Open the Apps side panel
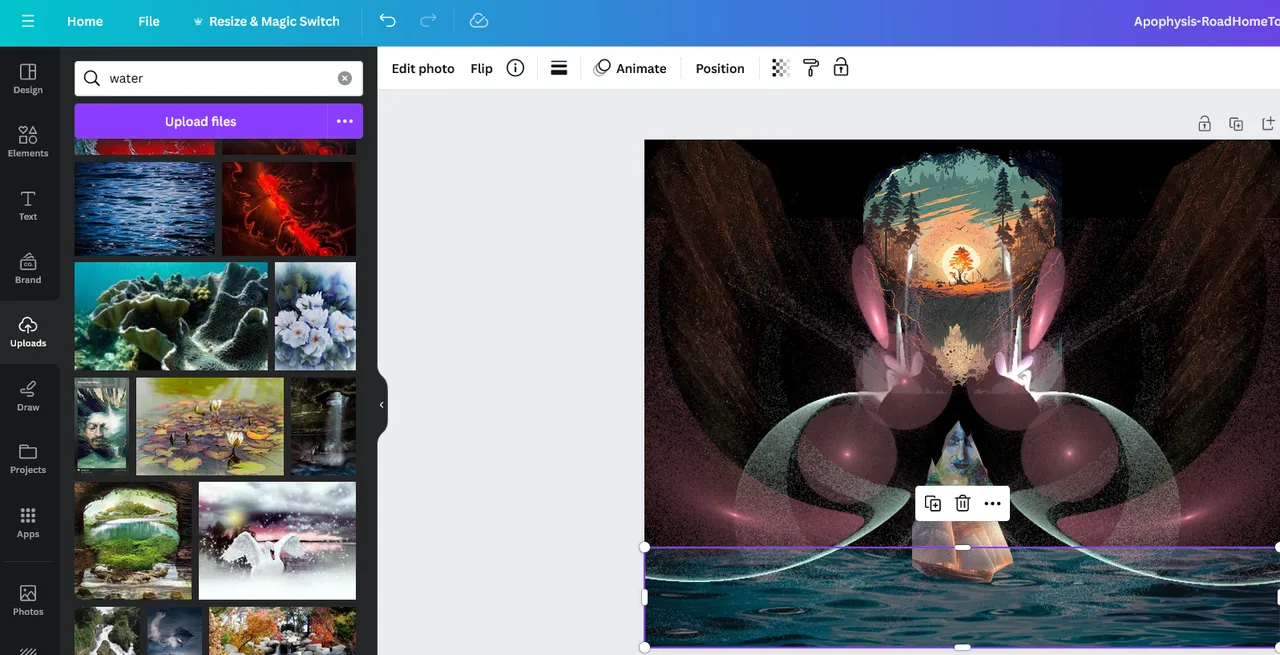 click(x=28, y=522)
